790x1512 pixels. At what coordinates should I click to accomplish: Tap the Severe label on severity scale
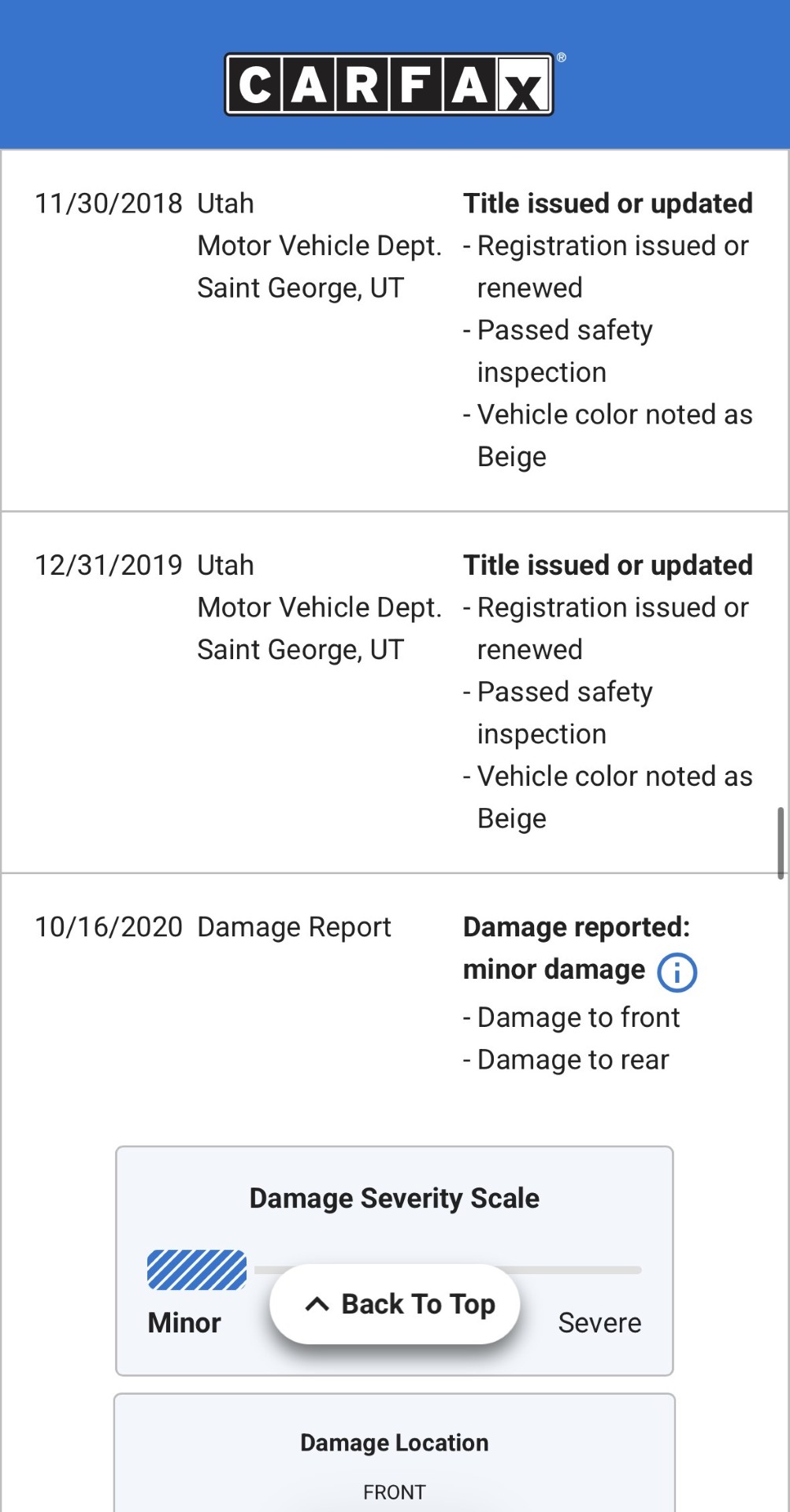599,1322
